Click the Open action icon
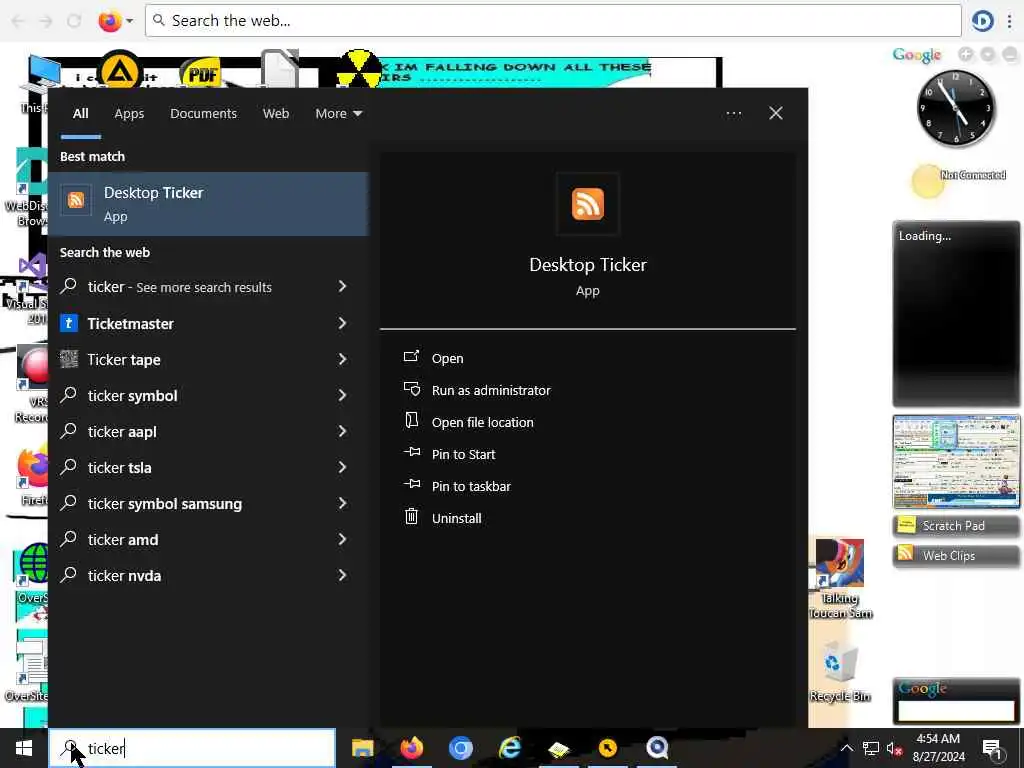 [411, 357]
